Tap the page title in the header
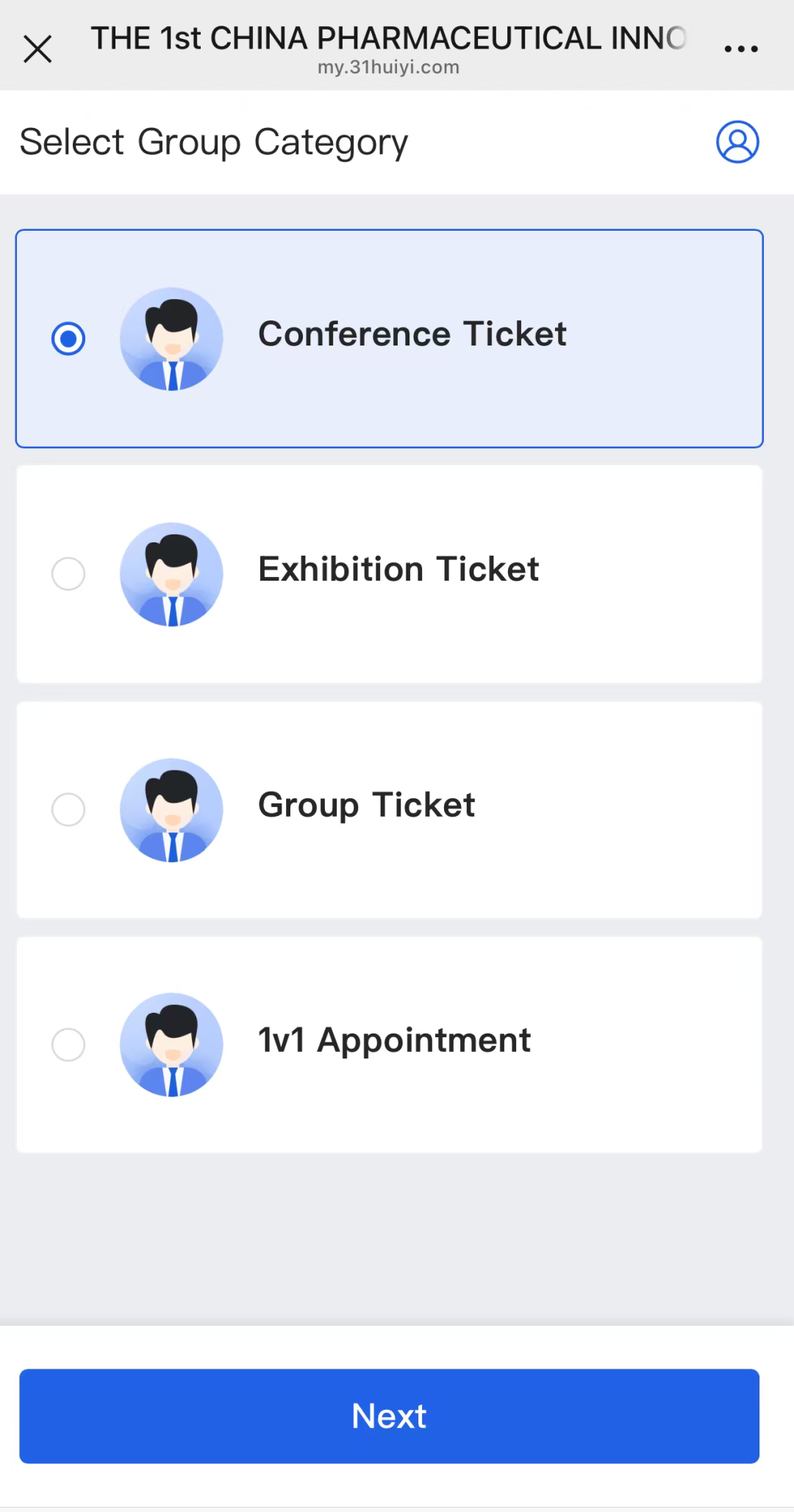This screenshot has height=1512, width=794. pos(388,38)
